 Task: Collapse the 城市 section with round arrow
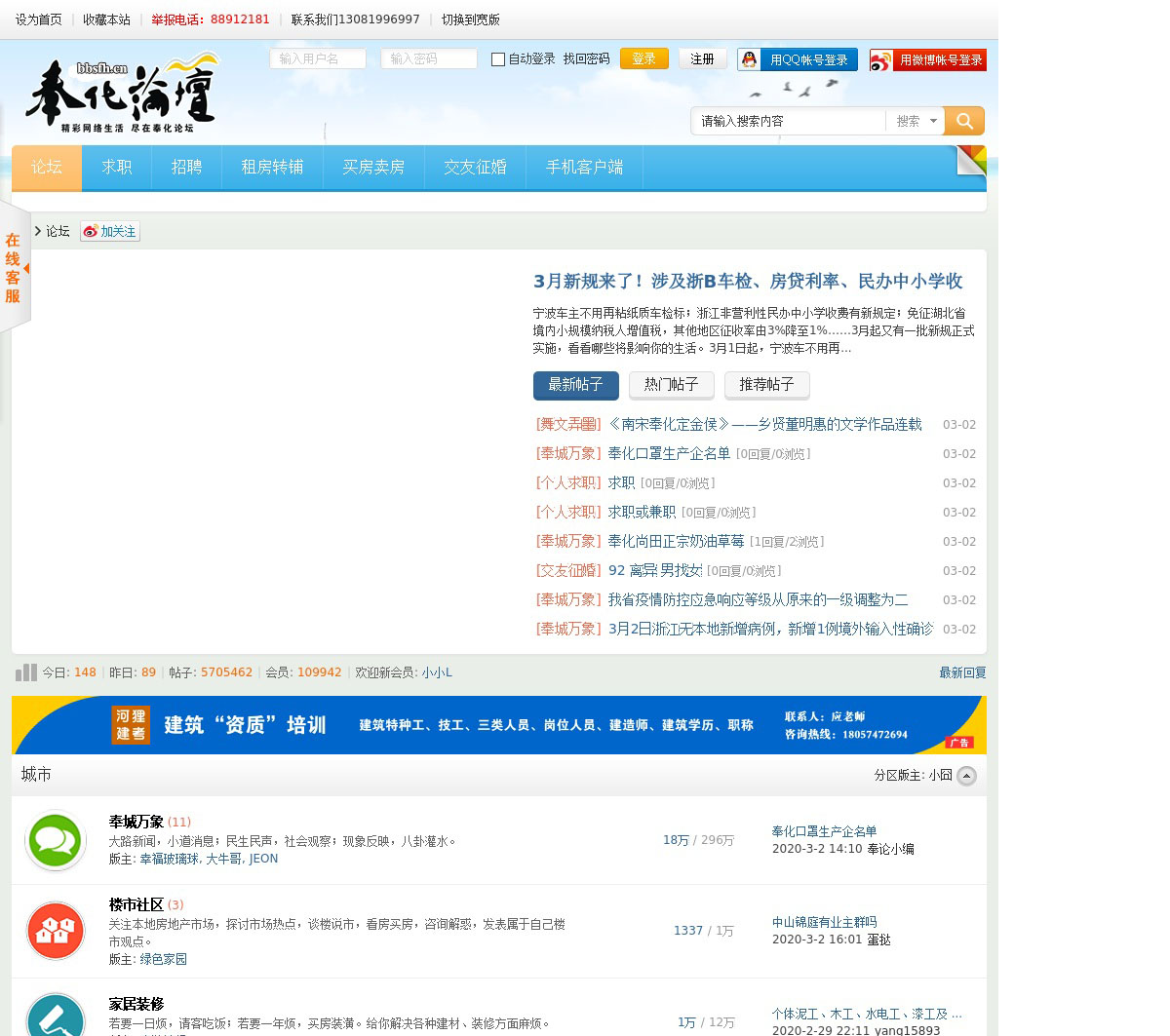pos(966,776)
